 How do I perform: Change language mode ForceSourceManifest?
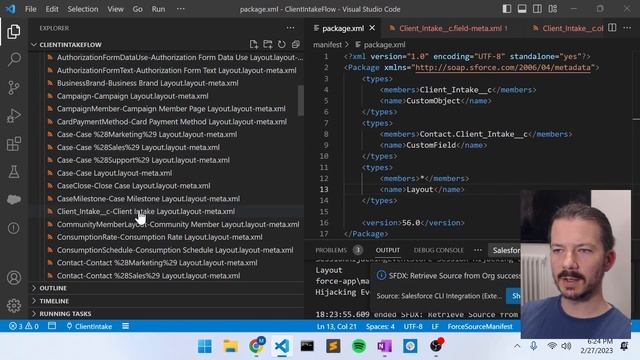(480, 327)
